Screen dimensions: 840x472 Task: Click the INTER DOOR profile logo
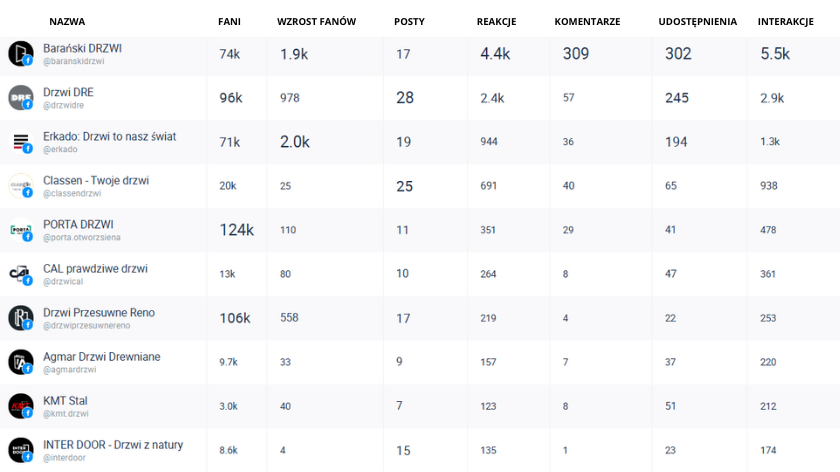tap(21, 450)
